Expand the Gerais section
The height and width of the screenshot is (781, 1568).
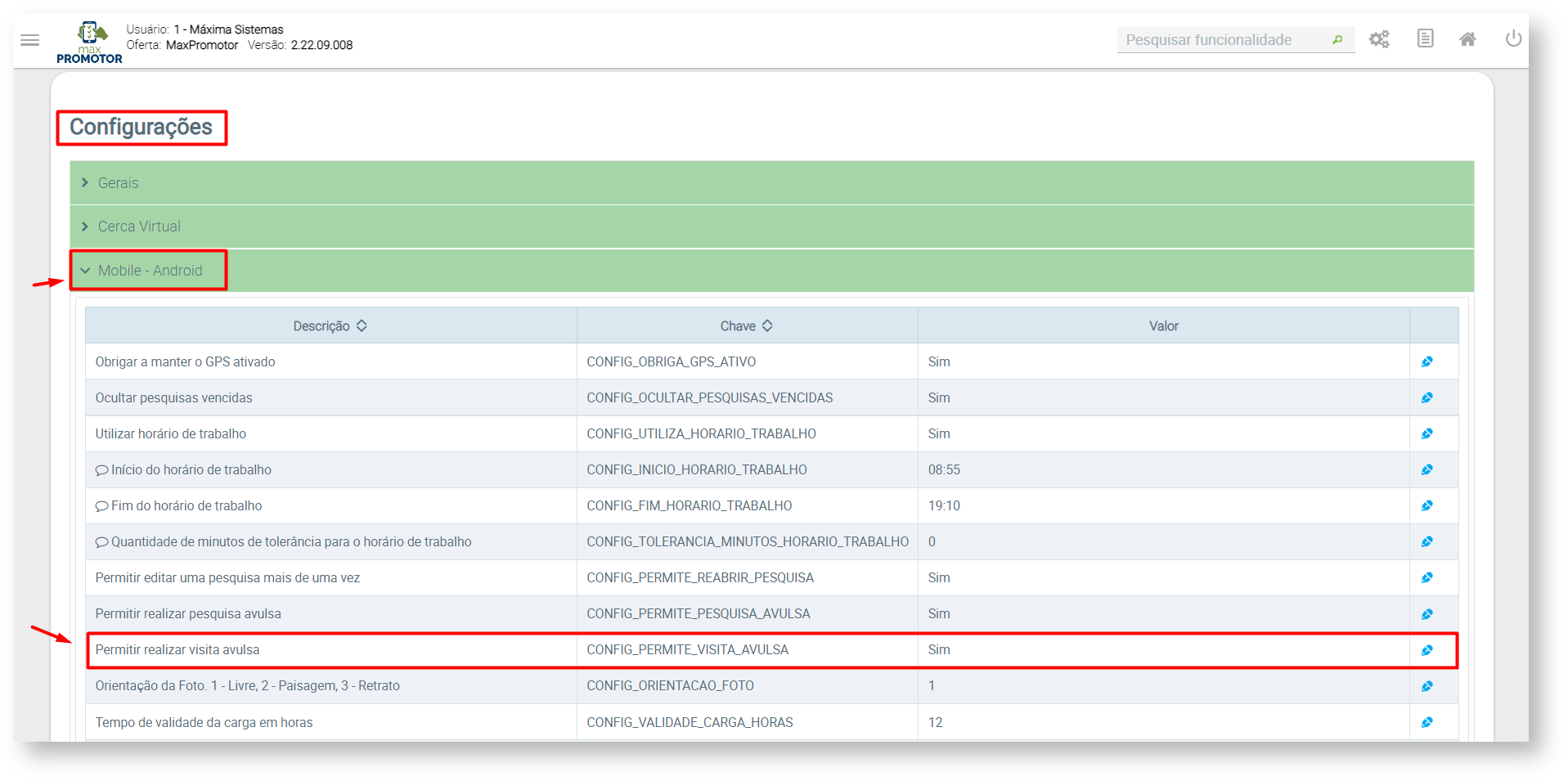click(x=771, y=183)
